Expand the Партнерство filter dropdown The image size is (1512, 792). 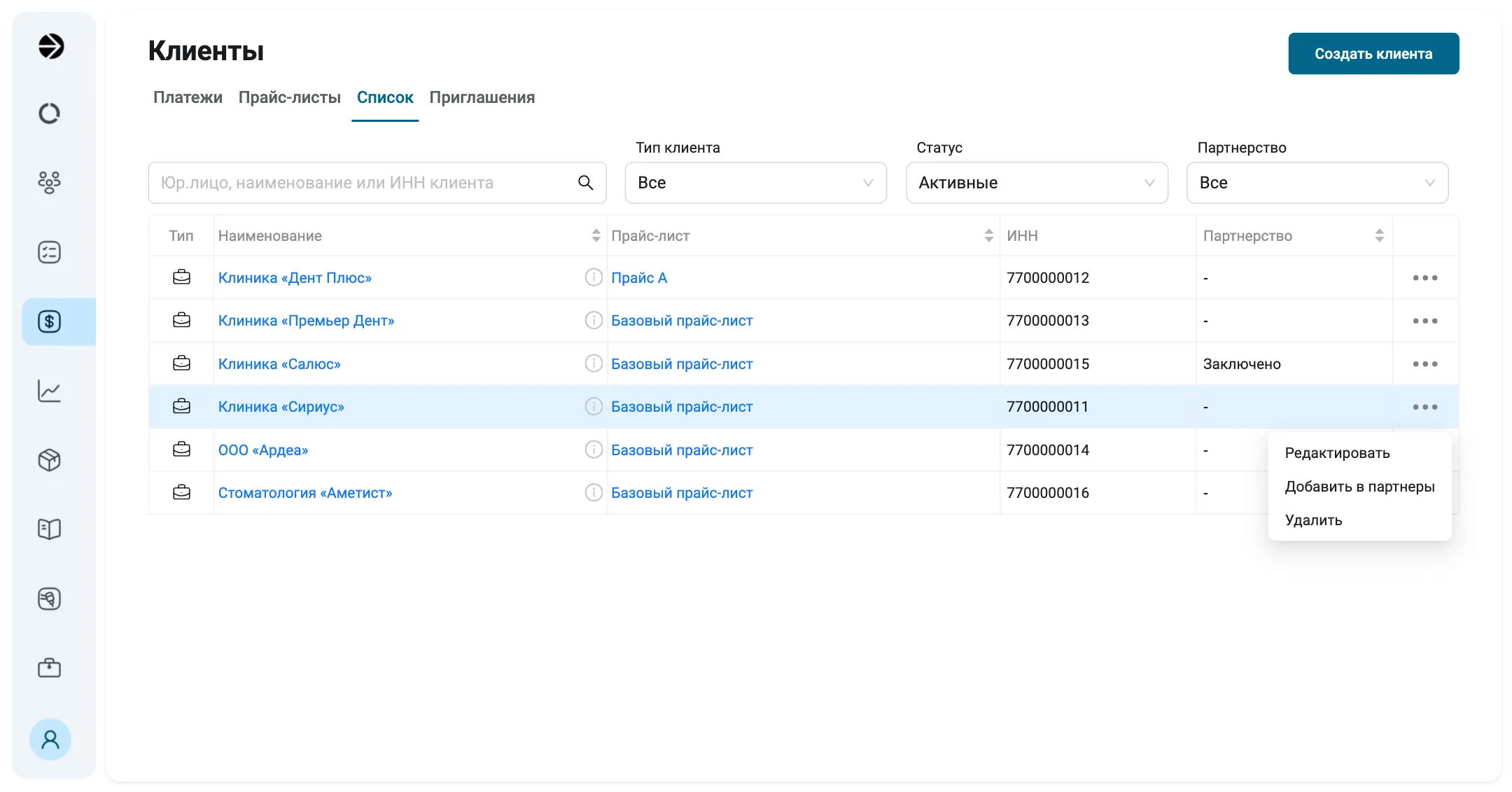pos(1317,183)
